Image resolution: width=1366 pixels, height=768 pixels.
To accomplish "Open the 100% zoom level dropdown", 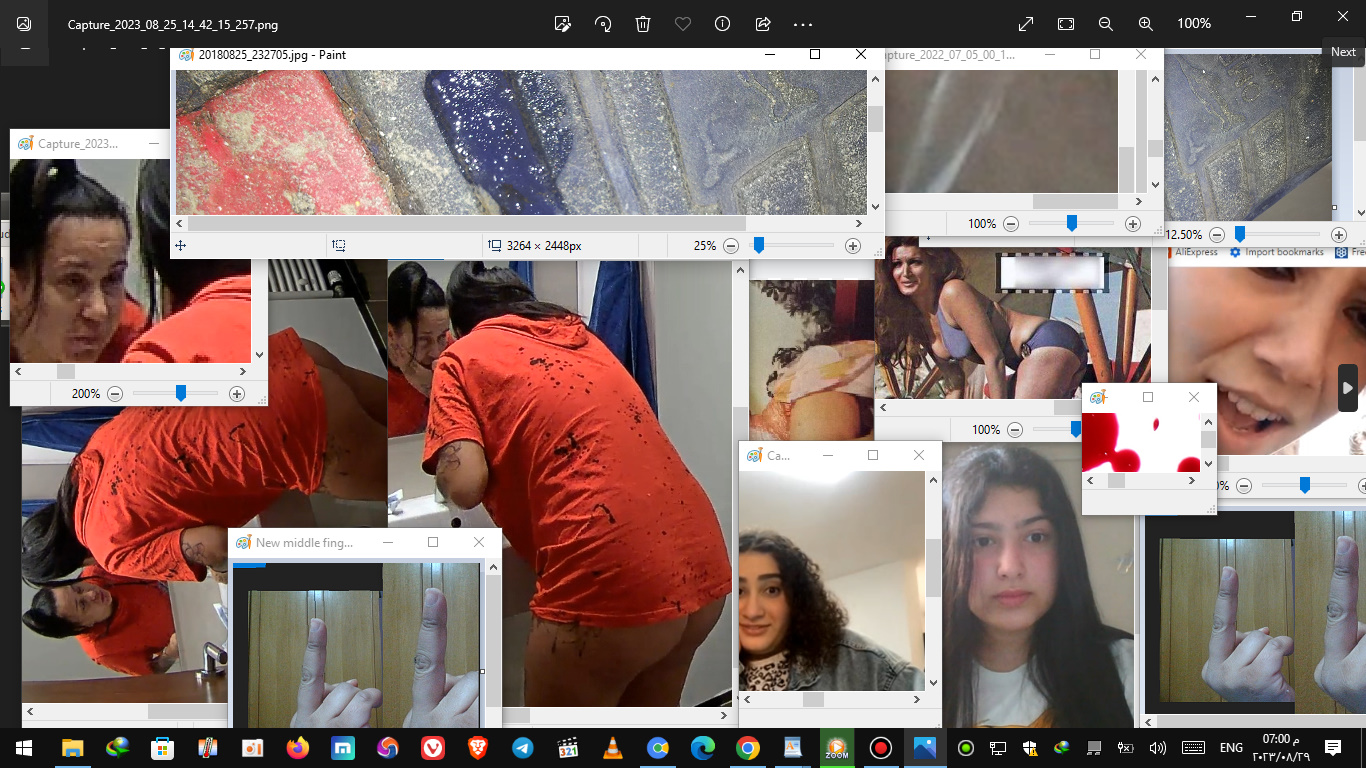I will (1194, 24).
